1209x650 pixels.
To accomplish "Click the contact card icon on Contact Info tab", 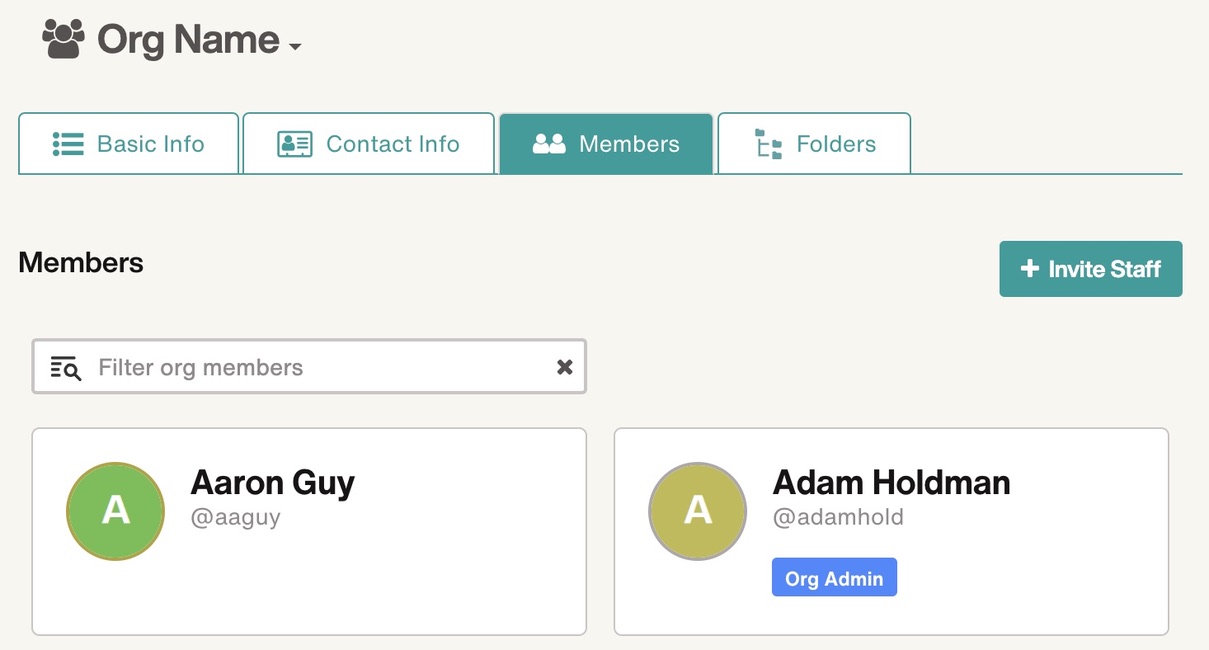I will pos(295,144).
